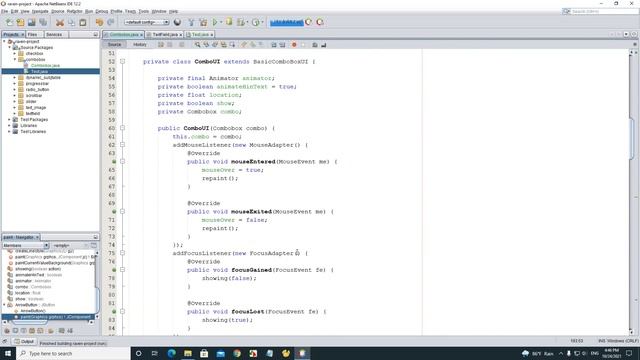Switch to the TextField.java editor tab
Viewport: 640px width, 360px height.
coord(165,35)
